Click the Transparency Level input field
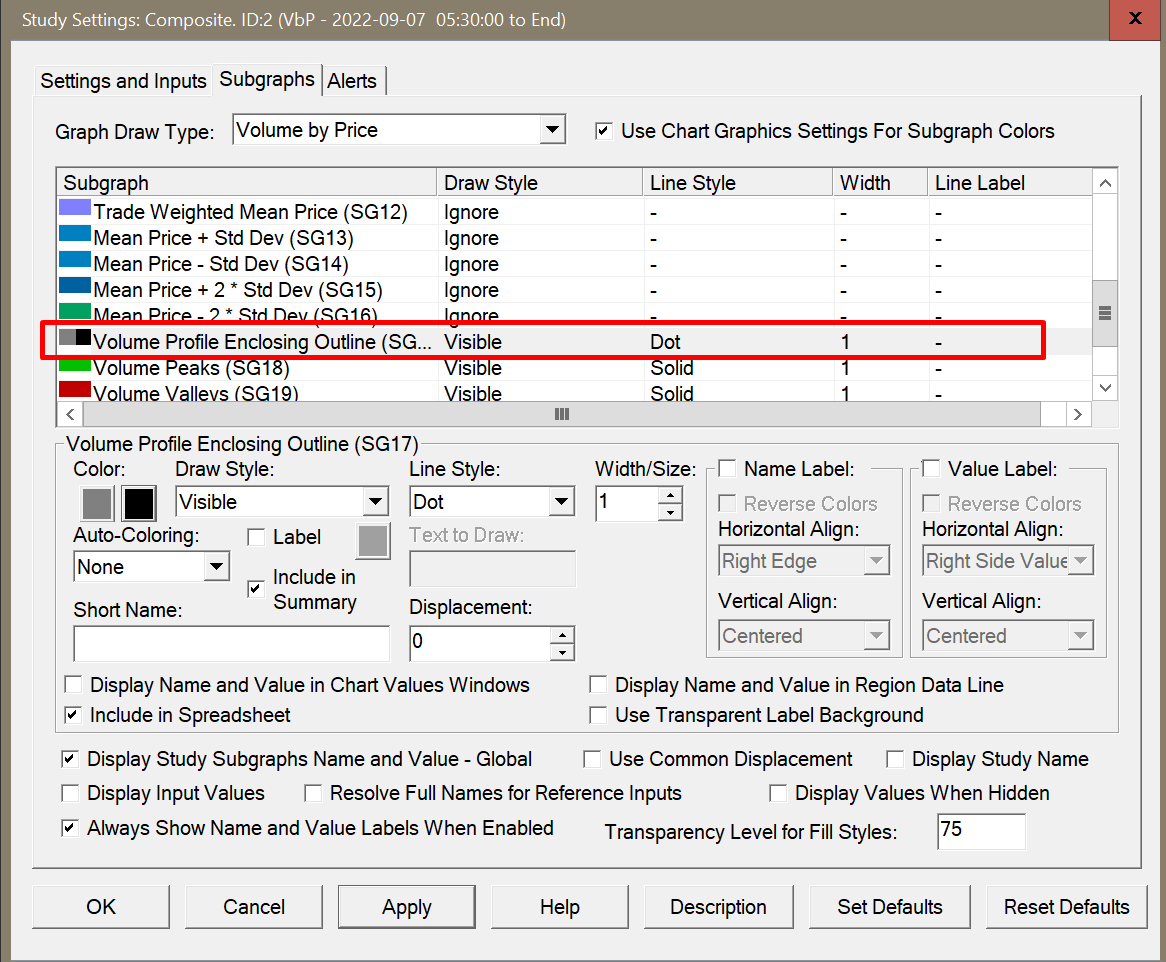Viewport: 1166px width, 962px height. coord(980,831)
